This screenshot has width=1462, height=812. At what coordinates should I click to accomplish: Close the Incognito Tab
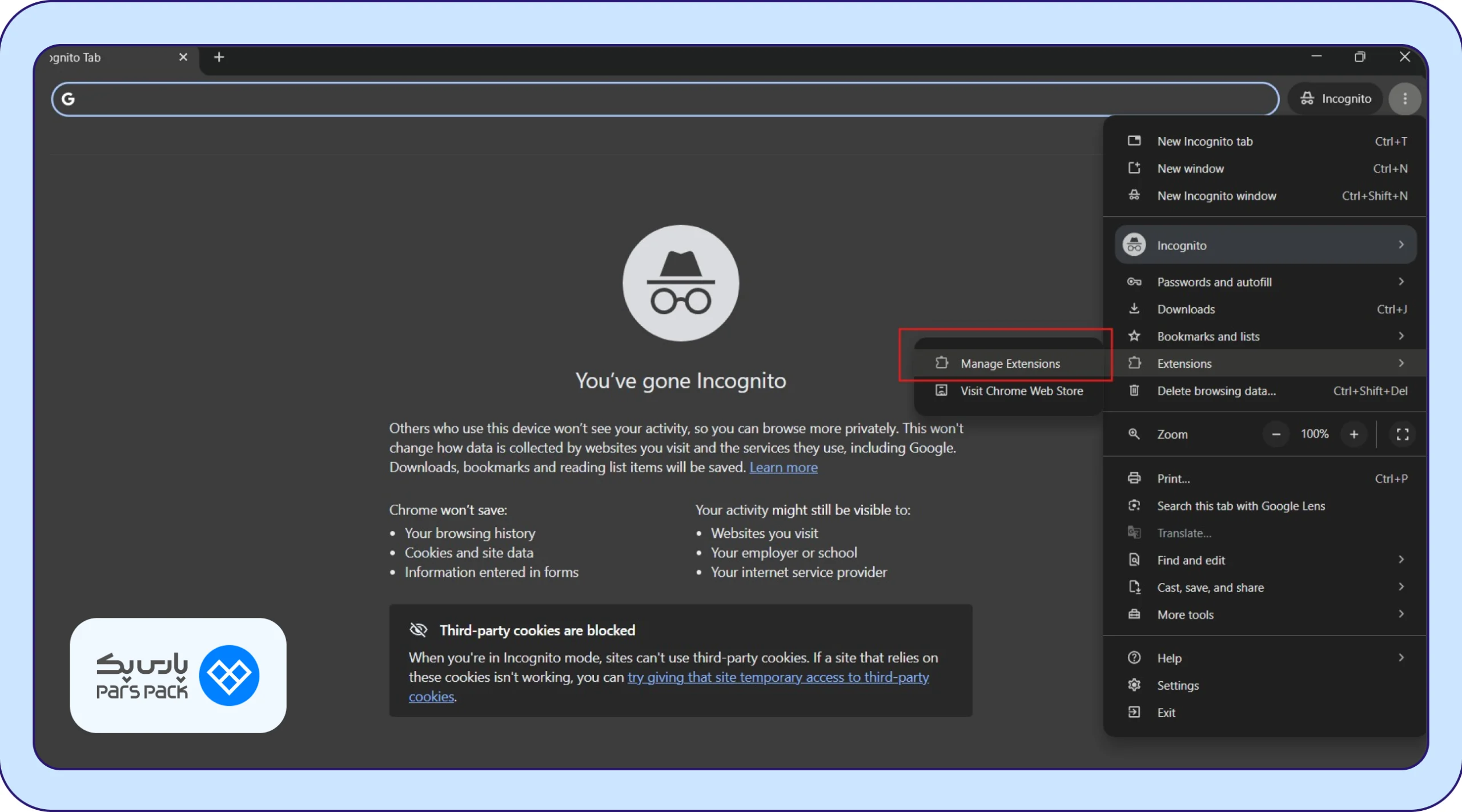pos(183,57)
